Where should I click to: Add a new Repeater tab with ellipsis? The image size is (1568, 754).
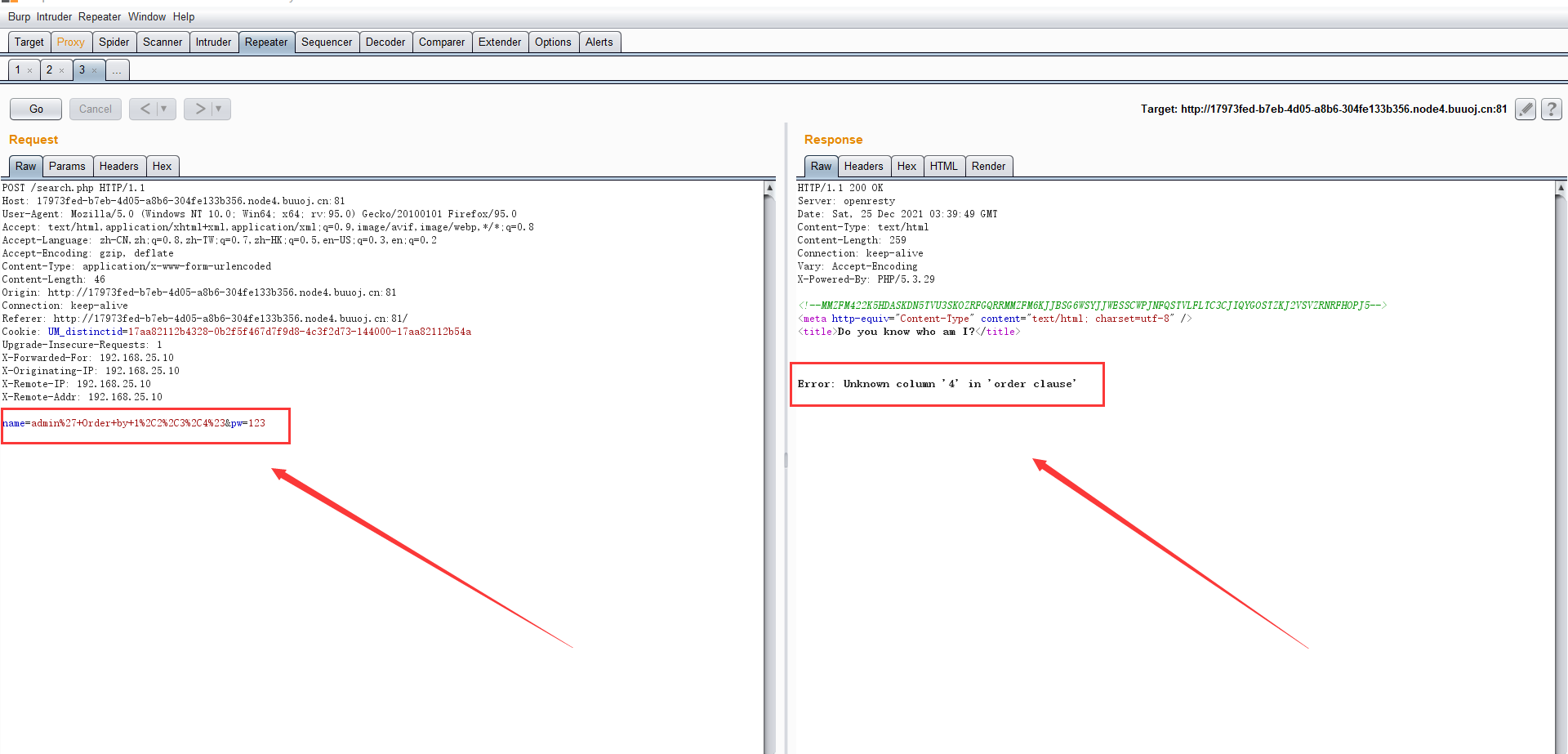(x=118, y=70)
